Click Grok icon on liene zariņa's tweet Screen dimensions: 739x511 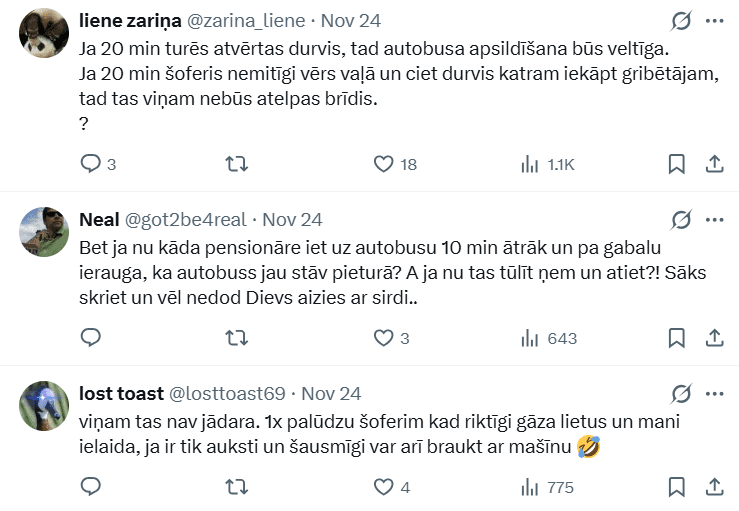point(680,20)
